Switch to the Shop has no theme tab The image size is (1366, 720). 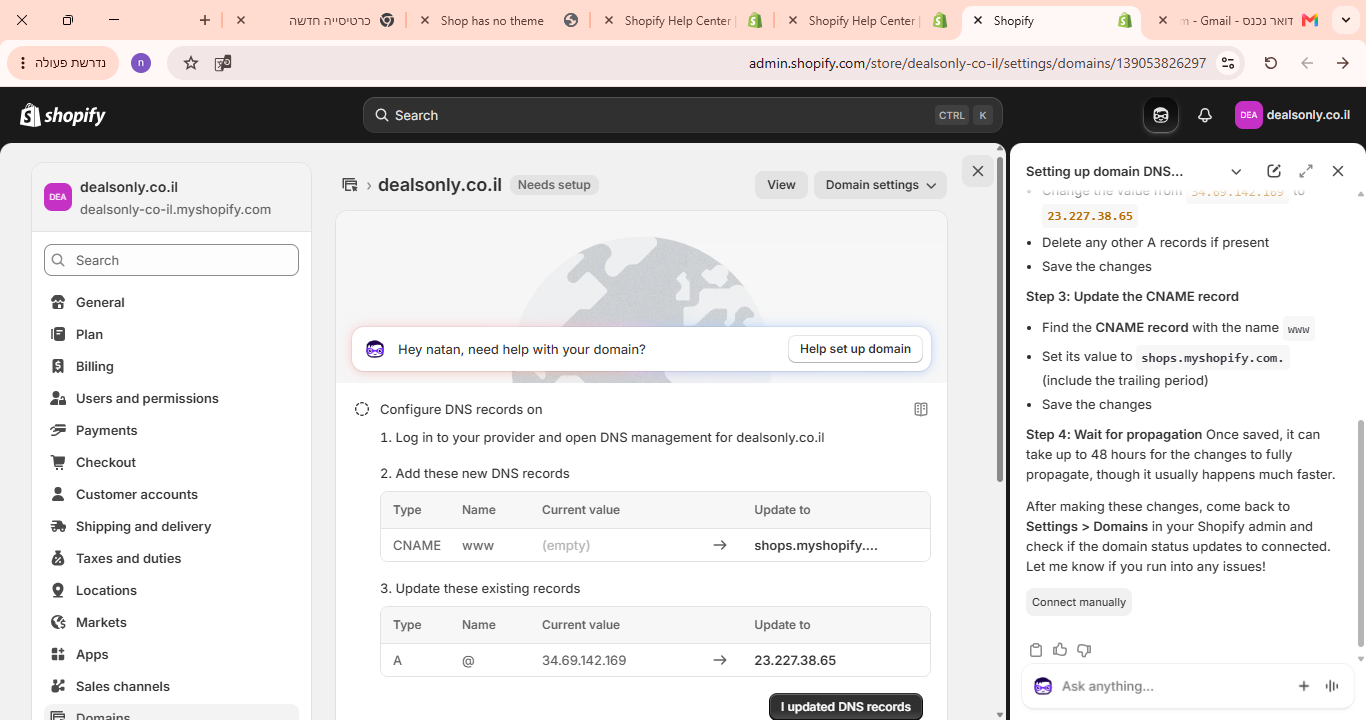point(498,20)
